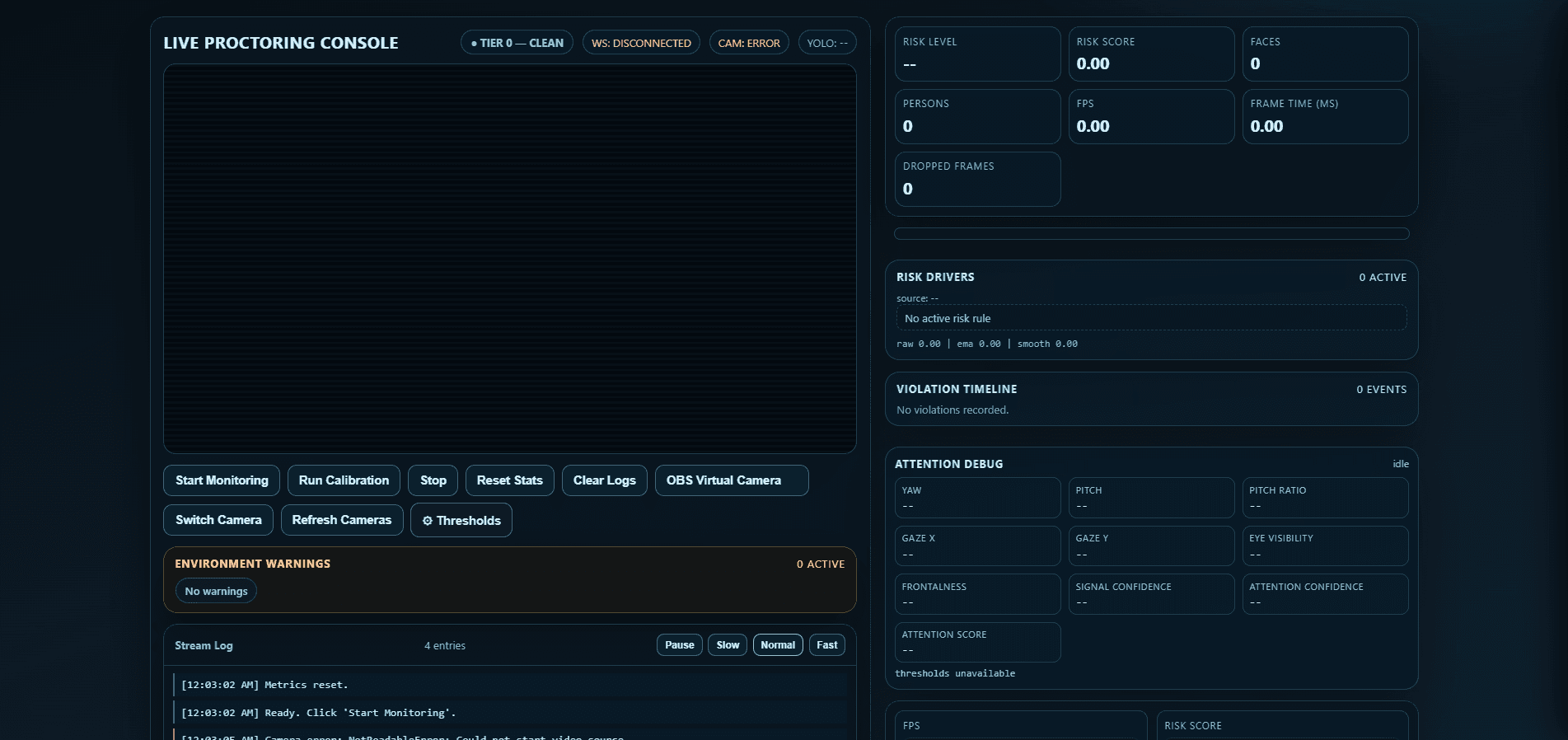The image size is (1568, 740).
Task: Select the FRAME TIME (MS) card
Action: 1326,117
